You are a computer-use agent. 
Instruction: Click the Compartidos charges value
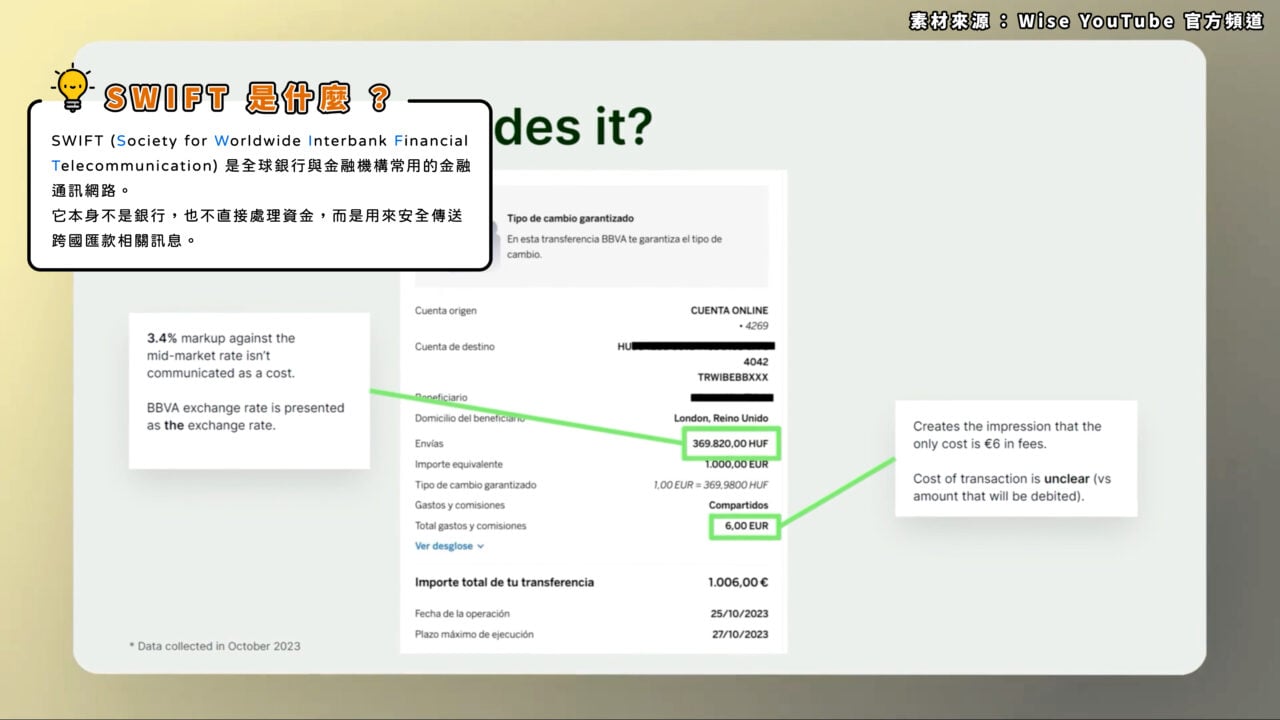click(x=738, y=505)
